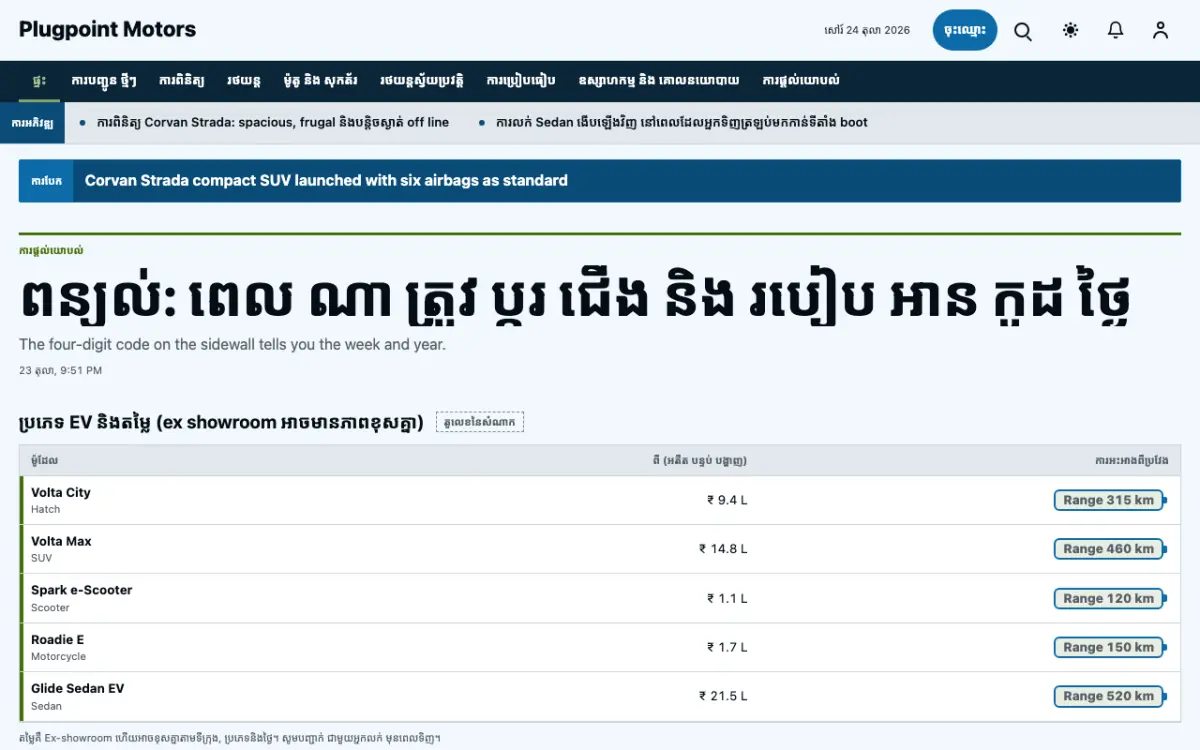
Task: Click the Hatch body type label
Action: pyautogui.click(x=45, y=509)
